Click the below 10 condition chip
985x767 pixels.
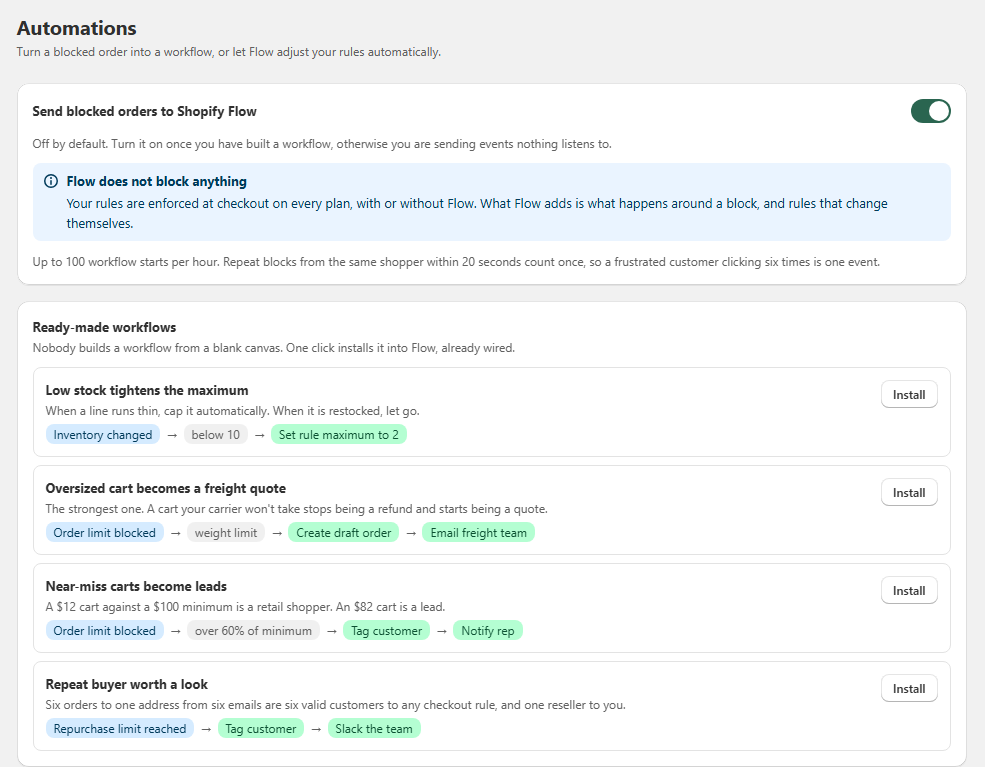[x=215, y=435]
